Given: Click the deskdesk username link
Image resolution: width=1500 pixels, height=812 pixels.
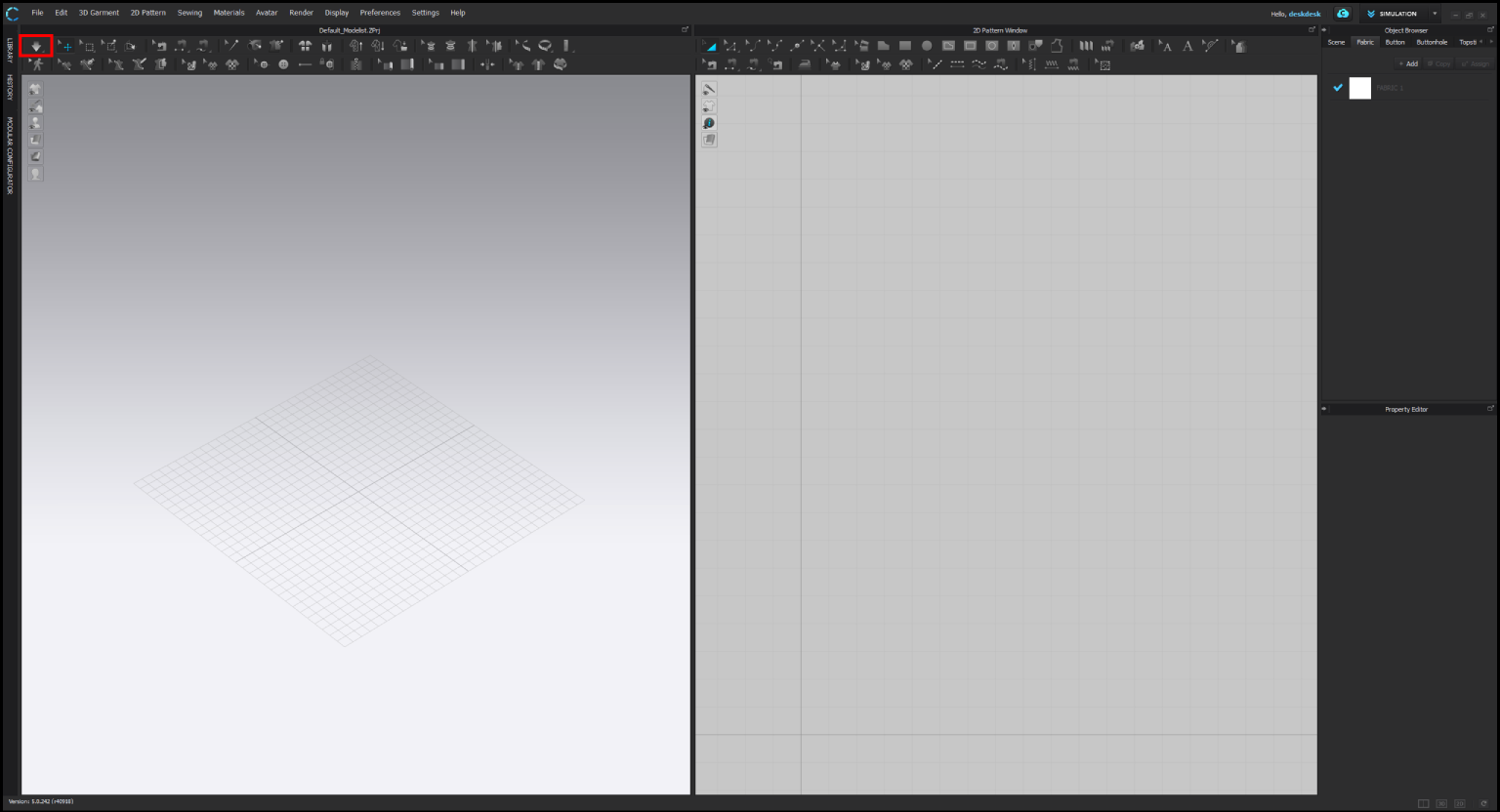Looking at the screenshot, I should coord(1305,14).
